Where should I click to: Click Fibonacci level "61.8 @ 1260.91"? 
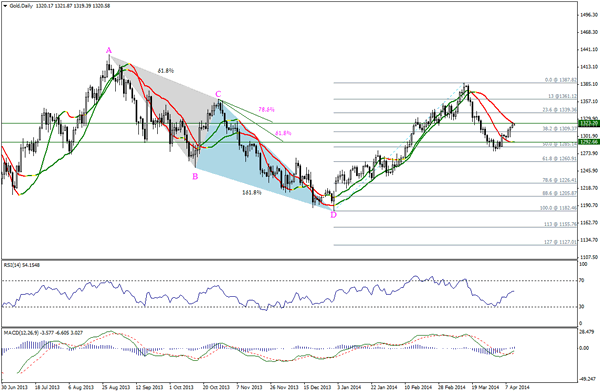click(x=559, y=158)
